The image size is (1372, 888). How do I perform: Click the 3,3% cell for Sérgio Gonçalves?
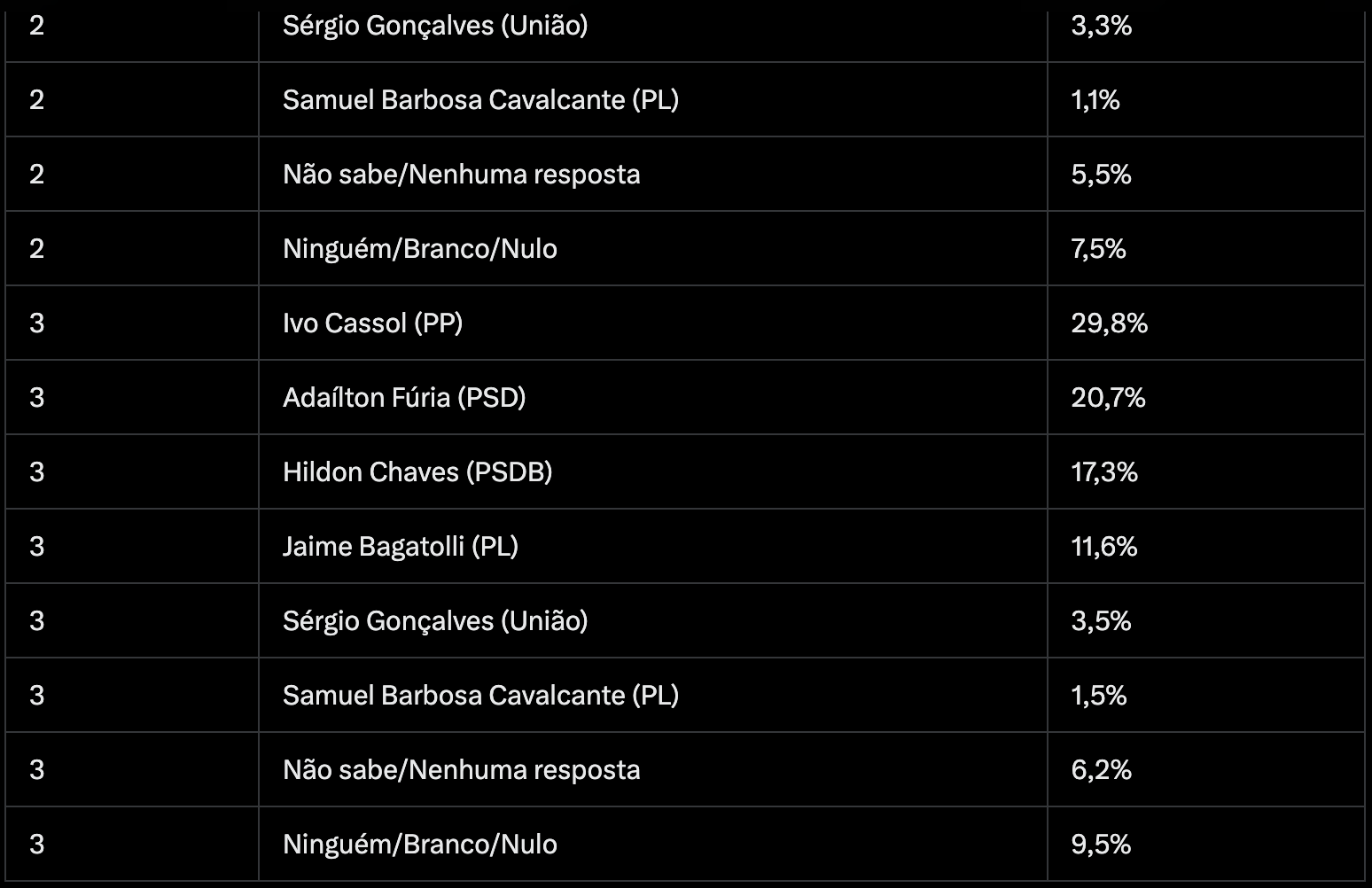tap(1101, 26)
